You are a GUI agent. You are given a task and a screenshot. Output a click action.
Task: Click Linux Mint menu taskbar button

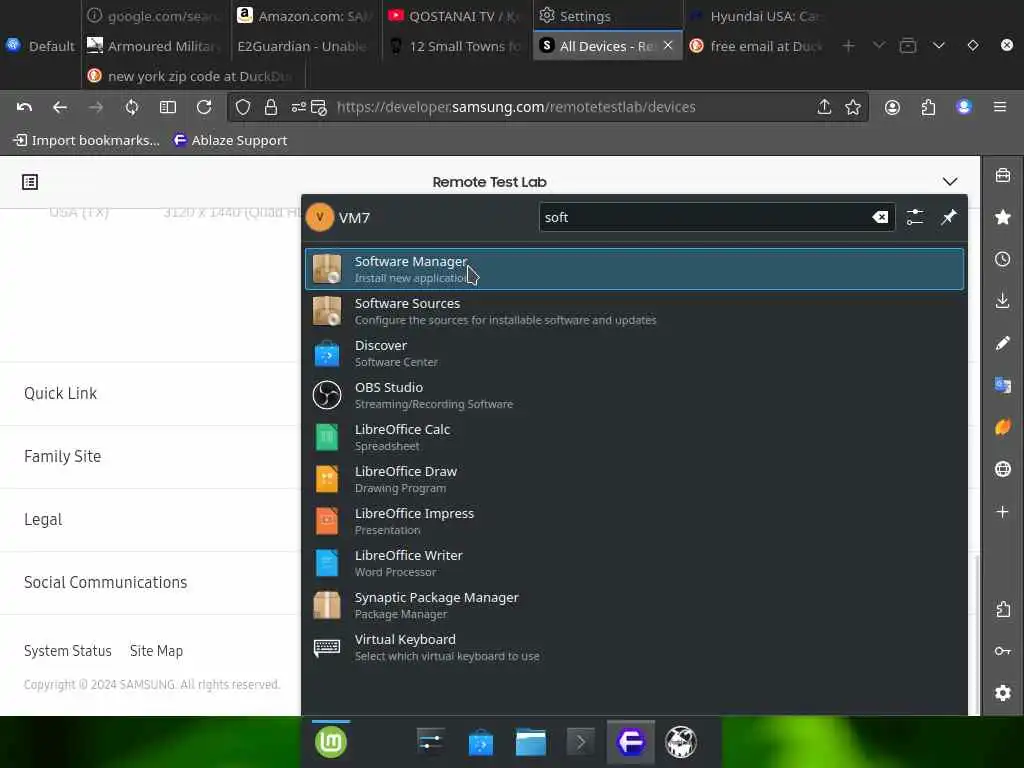(x=331, y=743)
